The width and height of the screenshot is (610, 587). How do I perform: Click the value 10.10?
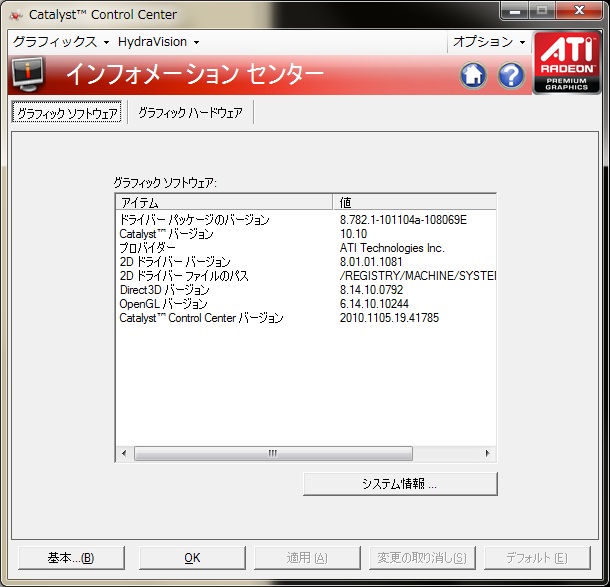(354, 234)
